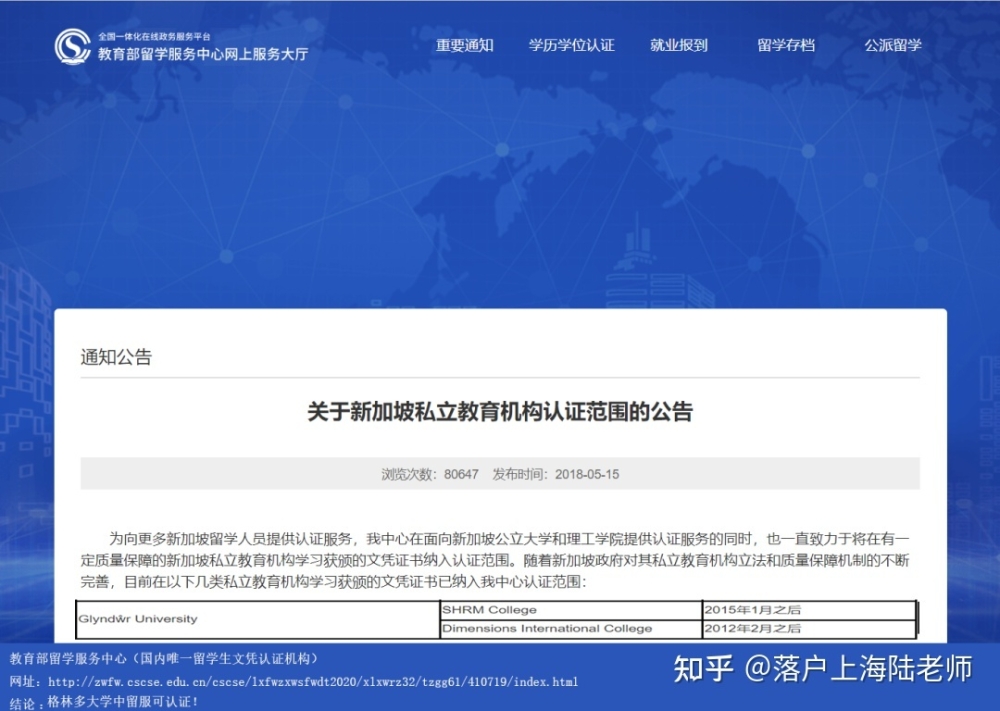Click the SHRM College table cell
The width and height of the screenshot is (1000, 711).
[571, 610]
